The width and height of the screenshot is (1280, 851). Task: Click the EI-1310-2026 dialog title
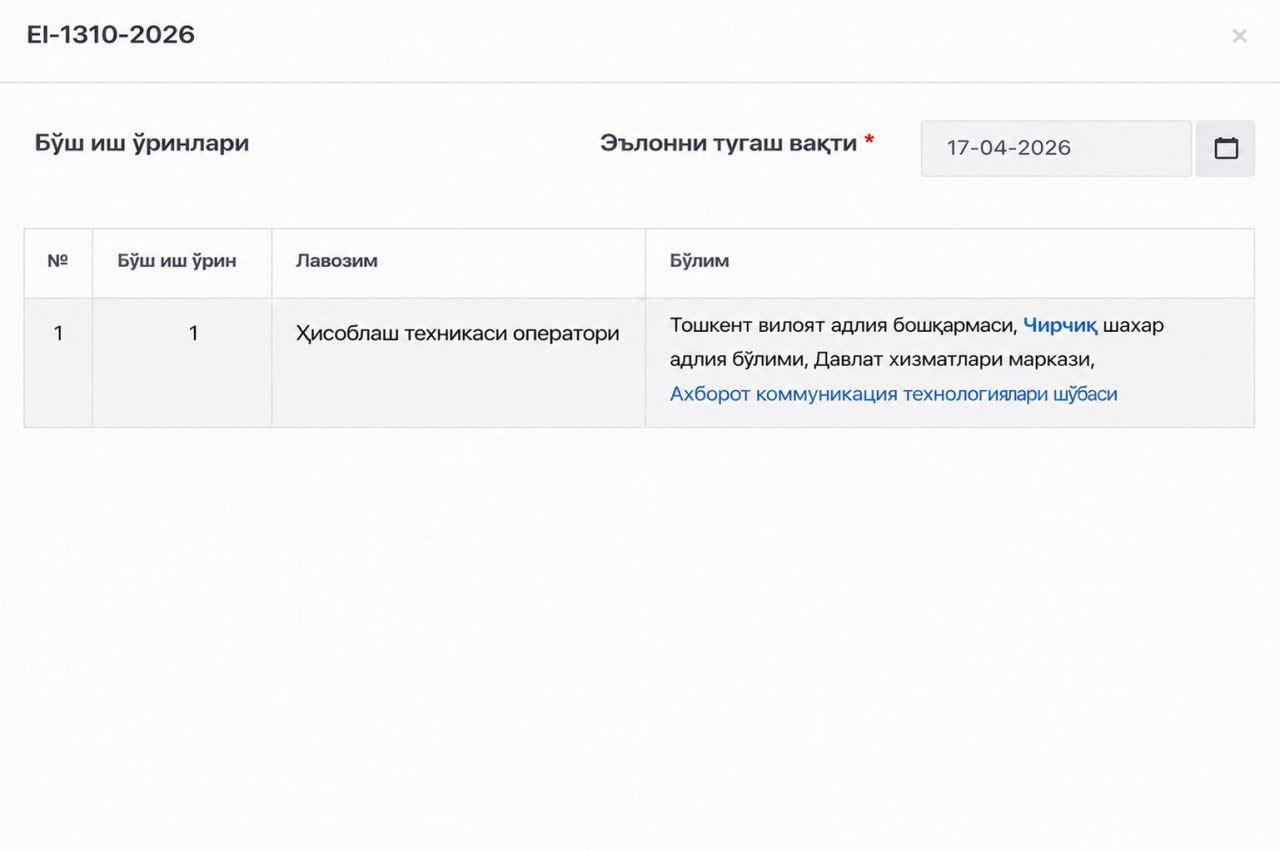point(111,35)
